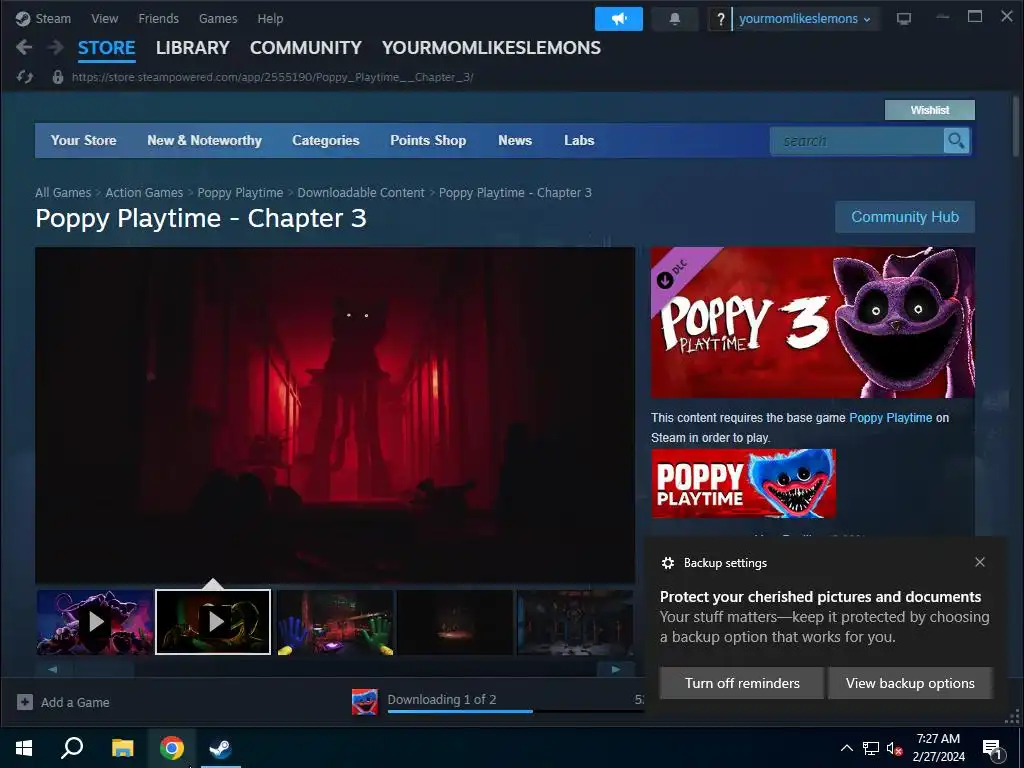Go to Action Games breadcrumb
The height and width of the screenshot is (768, 1024).
point(144,193)
